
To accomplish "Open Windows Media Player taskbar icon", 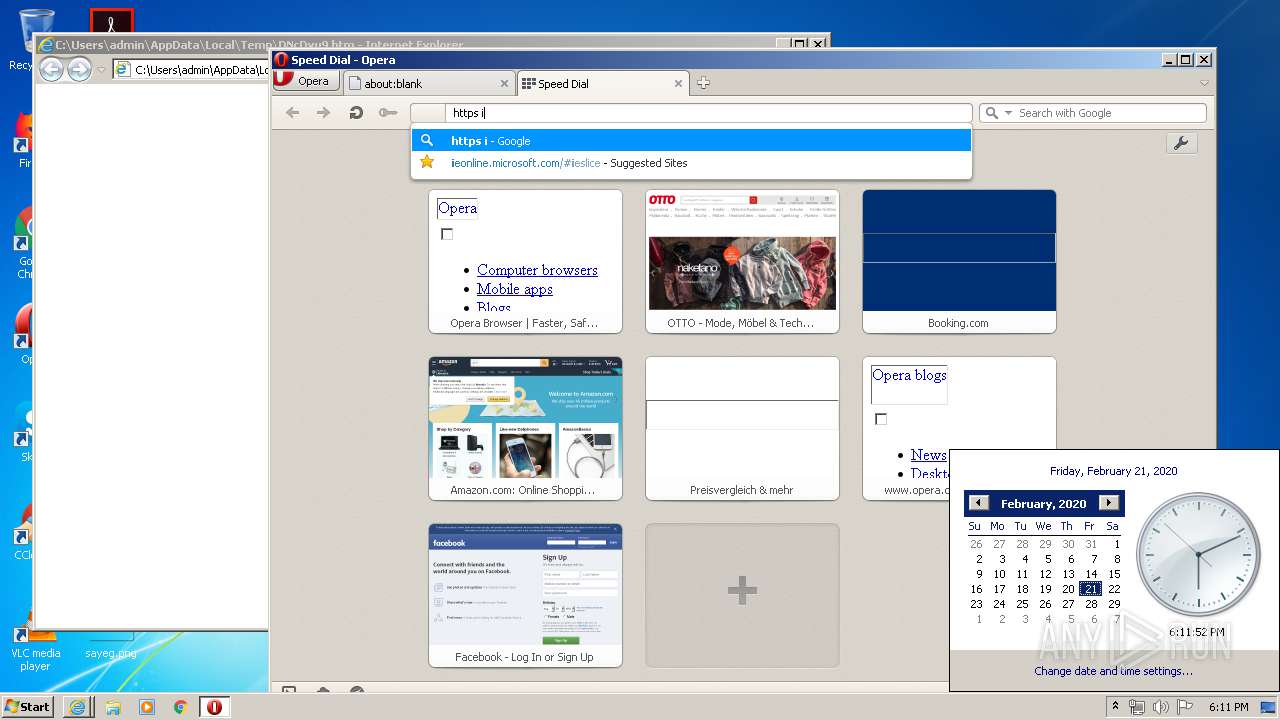I will [147, 707].
